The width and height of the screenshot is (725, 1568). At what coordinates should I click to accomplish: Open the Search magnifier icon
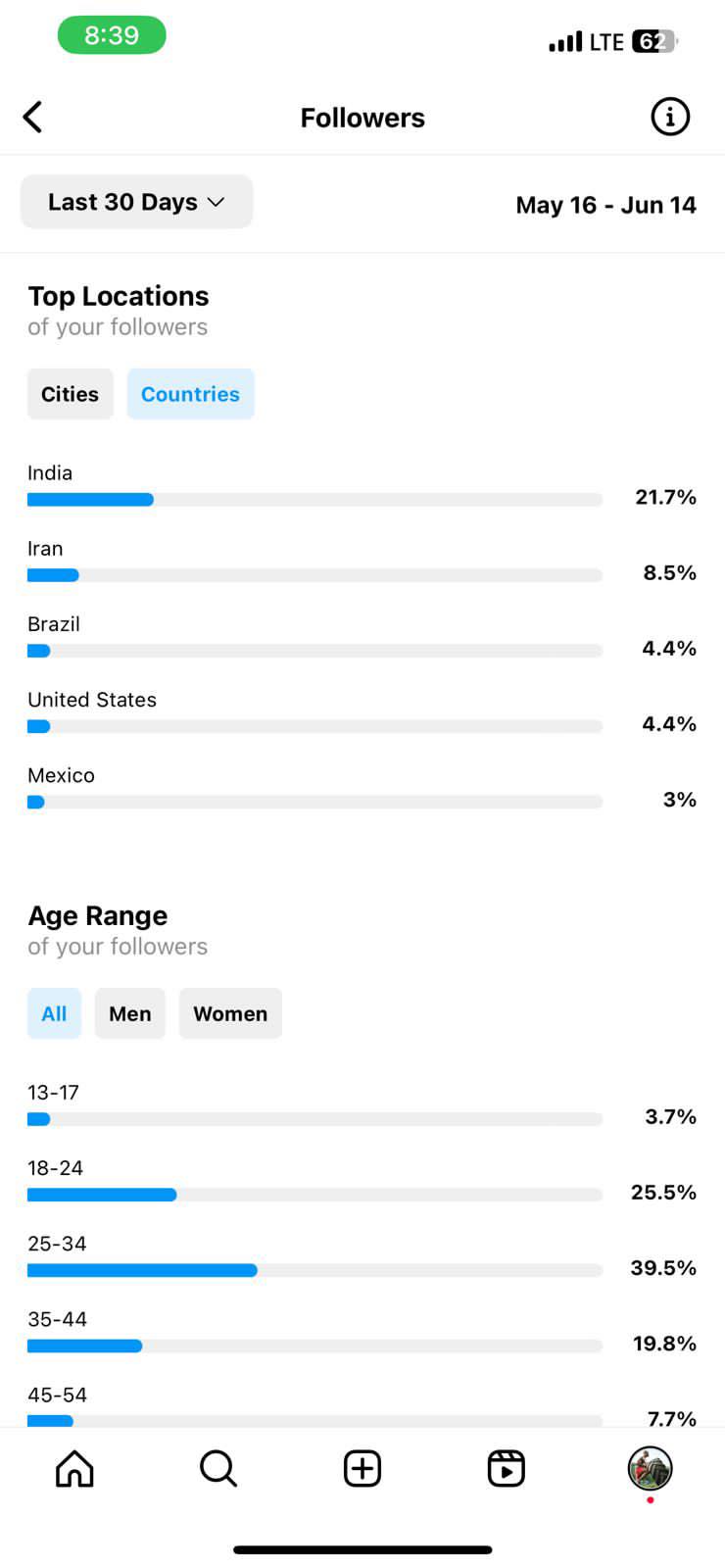pyautogui.click(x=218, y=1468)
